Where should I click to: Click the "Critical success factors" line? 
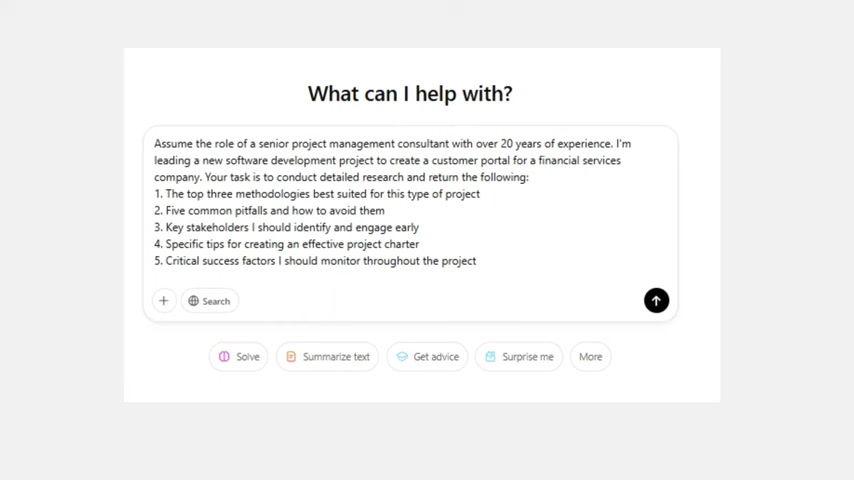[x=315, y=261]
